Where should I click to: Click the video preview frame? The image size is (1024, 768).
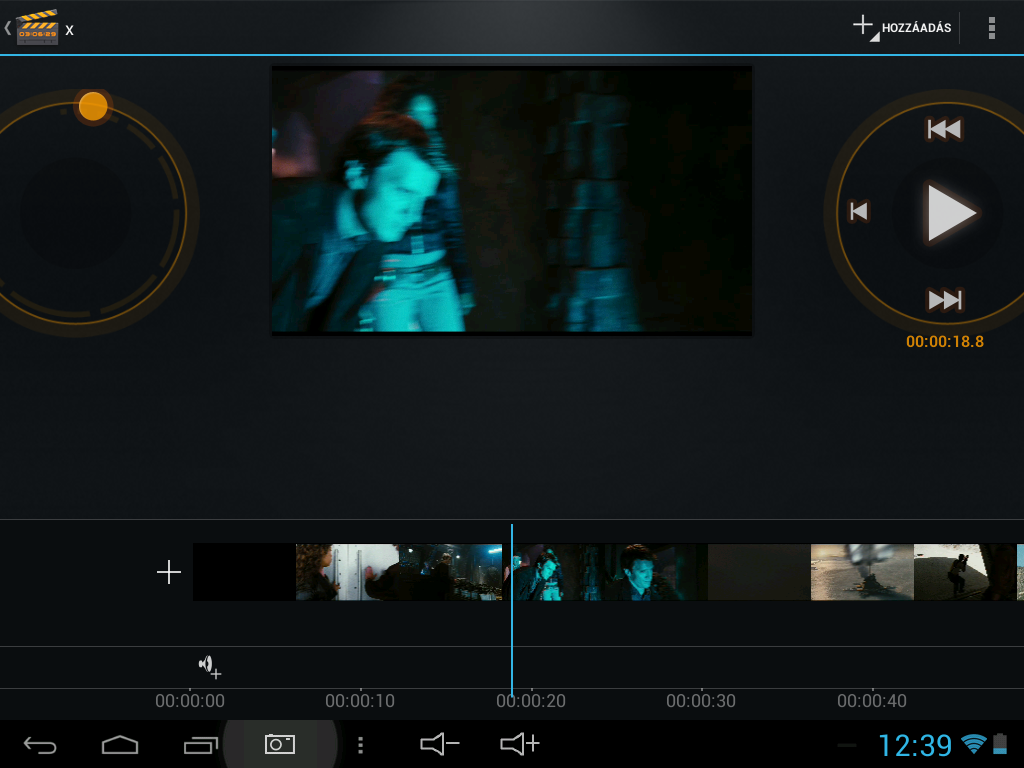(x=511, y=200)
